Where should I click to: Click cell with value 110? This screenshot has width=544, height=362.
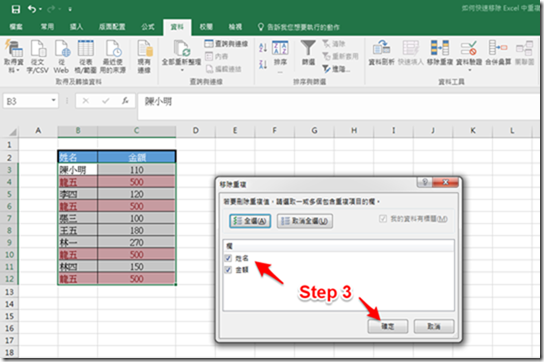(137, 170)
